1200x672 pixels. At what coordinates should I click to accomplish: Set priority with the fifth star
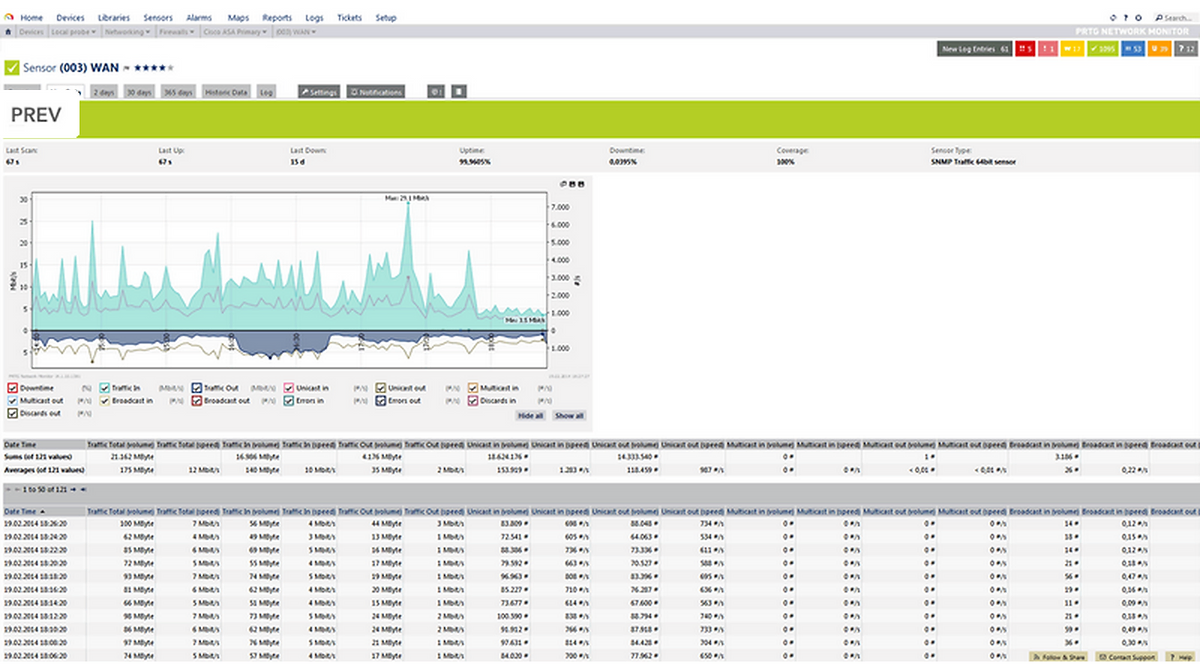click(x=171, y=68)
